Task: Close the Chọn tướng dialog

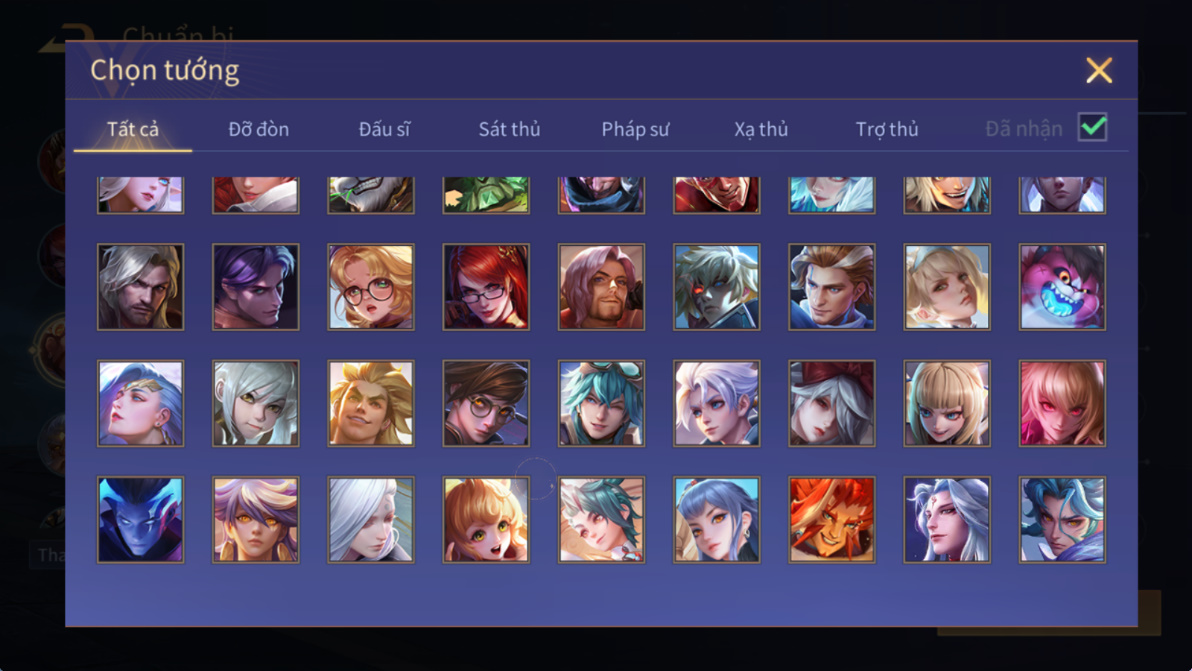Action: point(1098,71)
